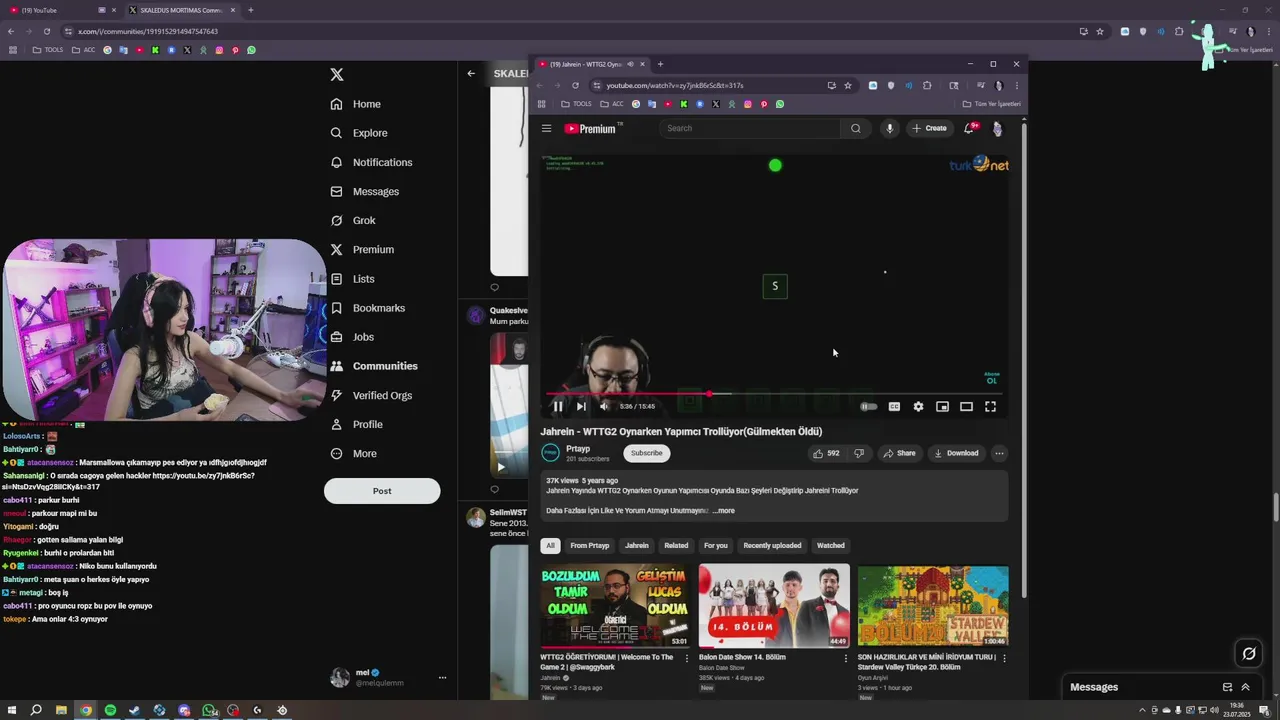
Task: Click the Share button under the video
Action: [x=899, y=453]
